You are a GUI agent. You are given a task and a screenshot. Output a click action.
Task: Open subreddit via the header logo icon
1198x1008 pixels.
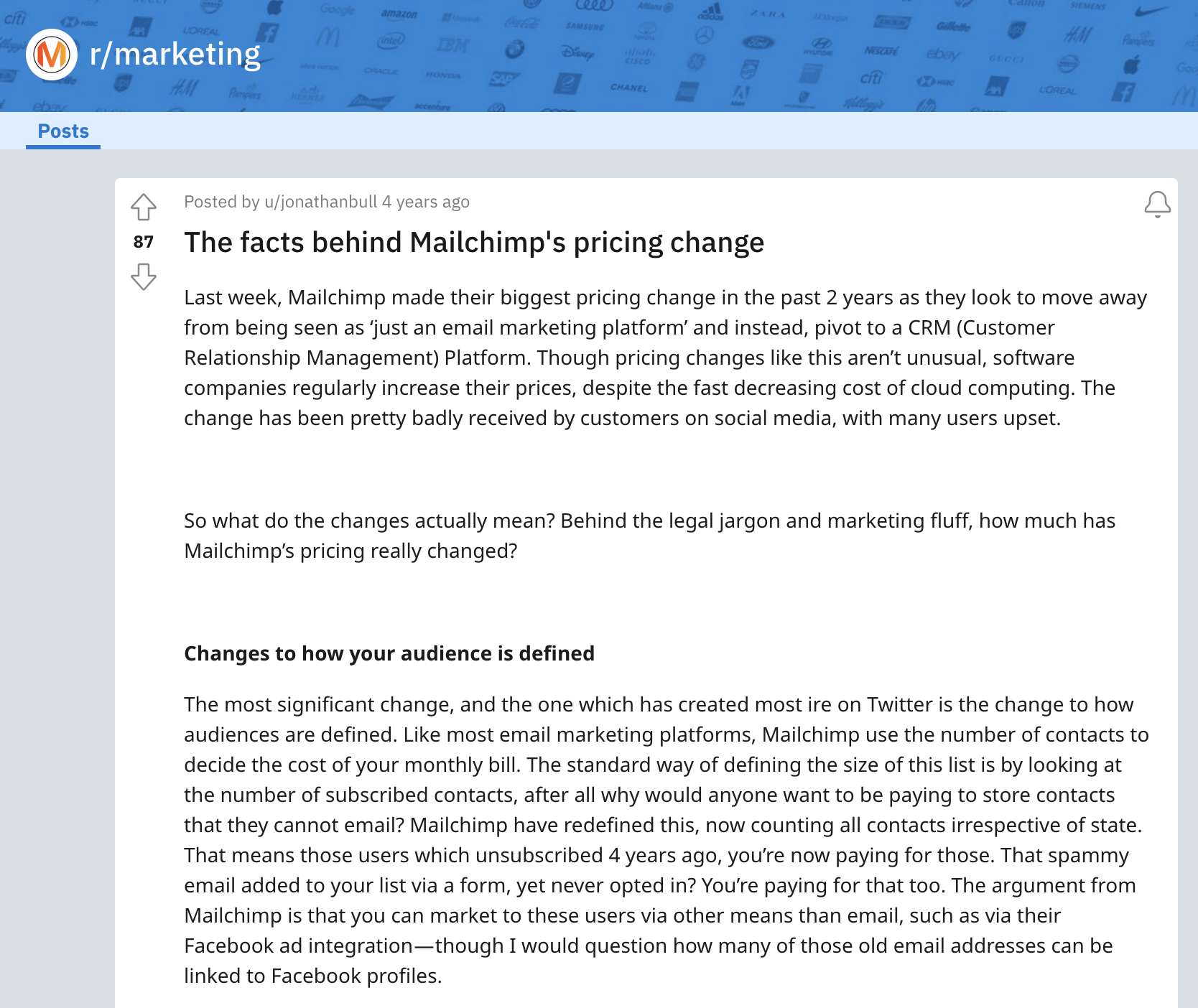pos(52,53)
